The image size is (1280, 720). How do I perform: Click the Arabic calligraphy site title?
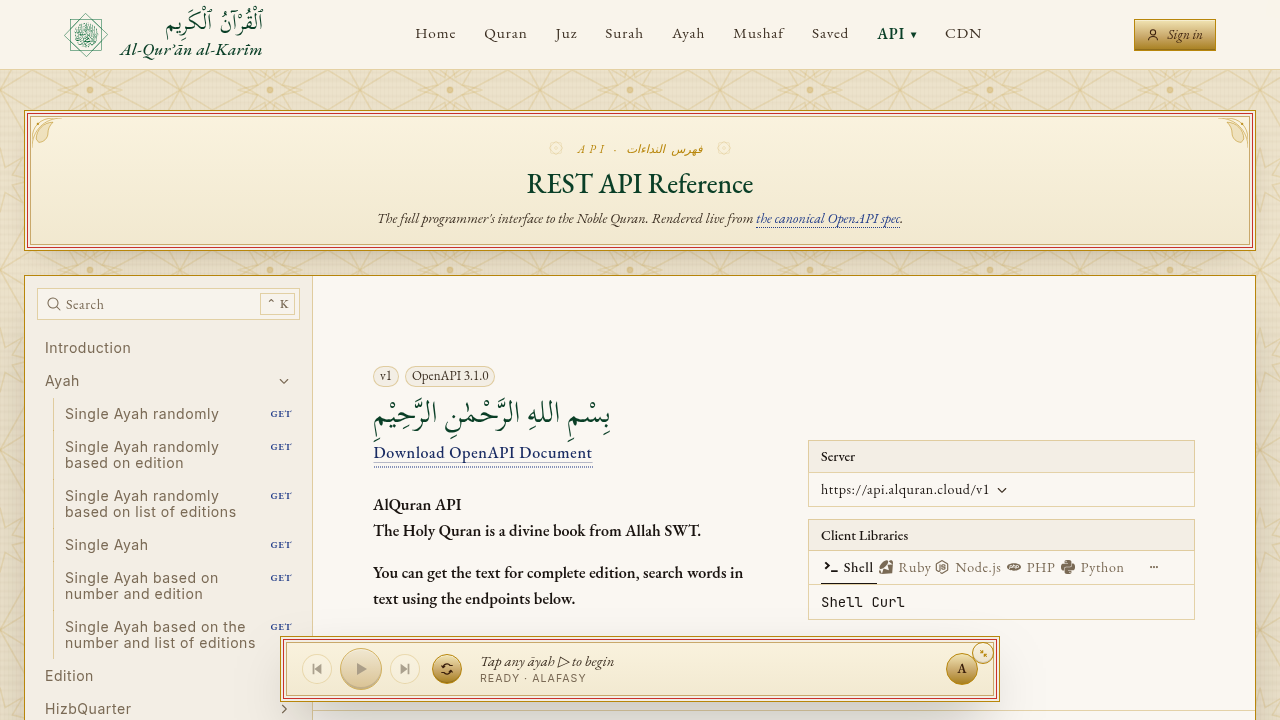pos(214,22)
